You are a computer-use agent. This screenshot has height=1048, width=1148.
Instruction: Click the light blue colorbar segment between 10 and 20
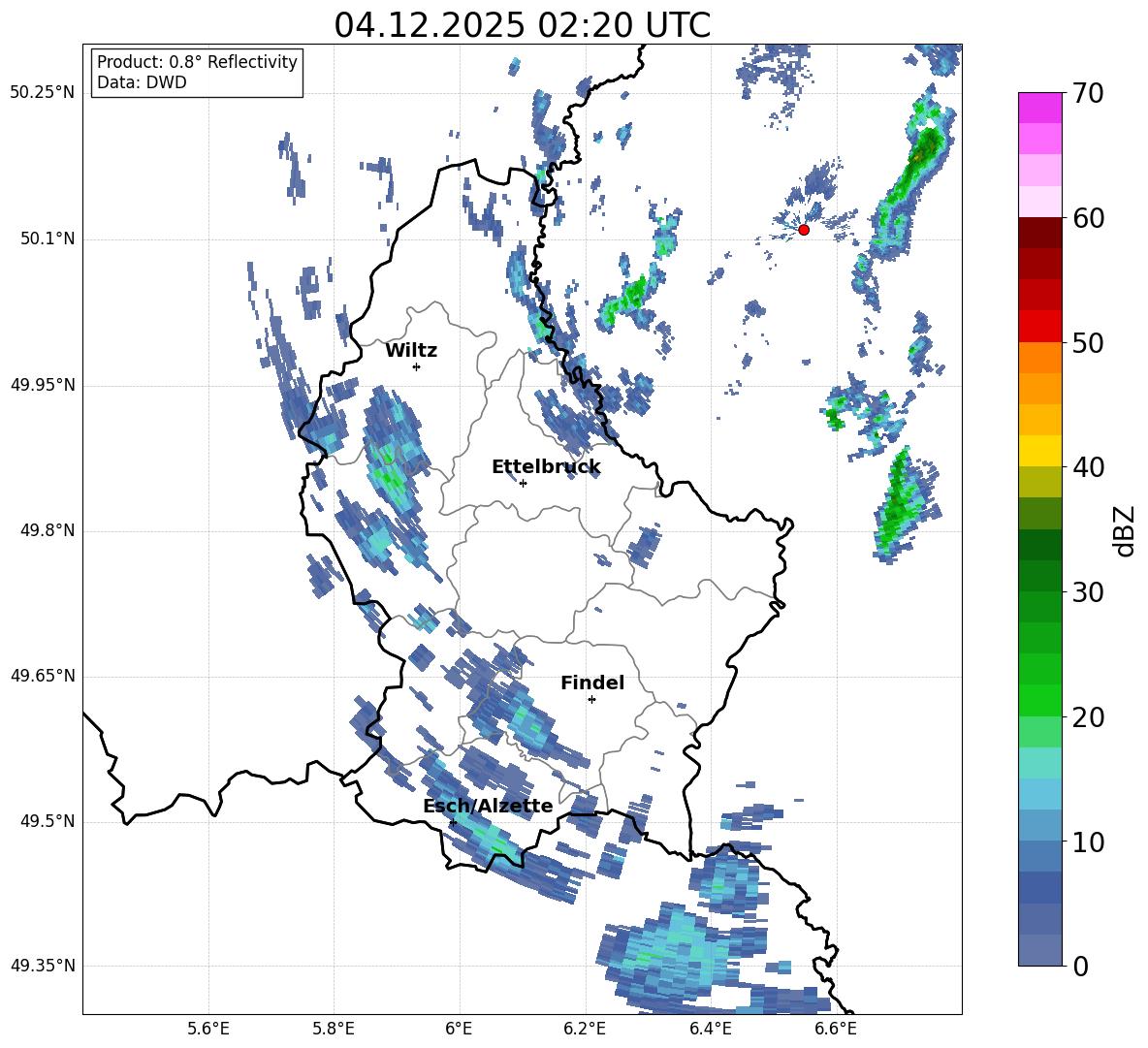(x=1039, y=794)
